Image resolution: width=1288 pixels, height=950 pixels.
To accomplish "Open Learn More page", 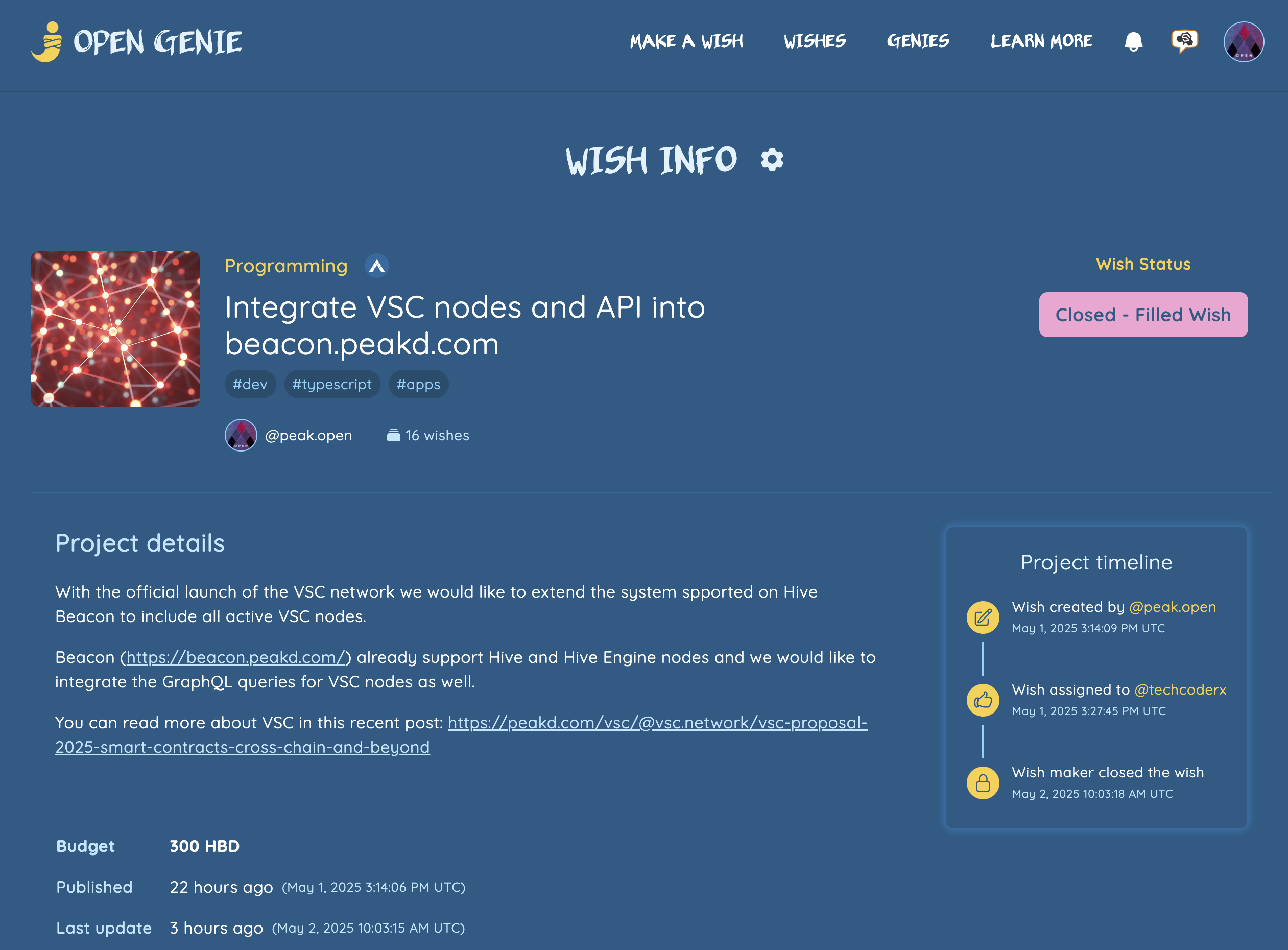I will tap(1041, 41).
